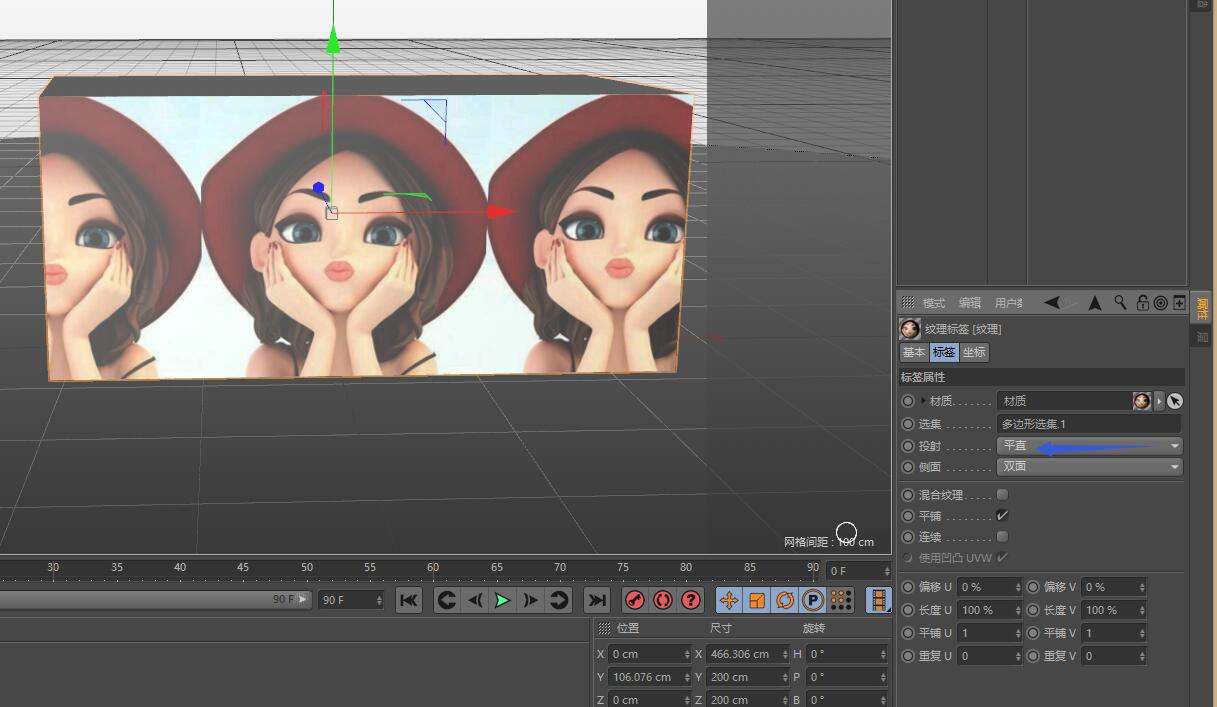Viewport: 1217px width, 707px height.
Task: Click the 选集 polygon selection field
Action: [1089, 424]
